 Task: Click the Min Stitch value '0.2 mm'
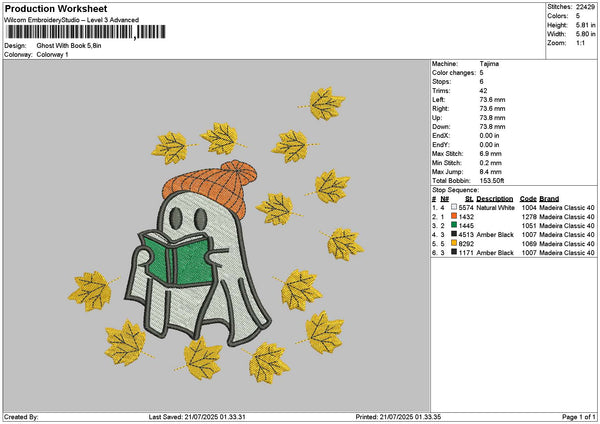[490, 163]
